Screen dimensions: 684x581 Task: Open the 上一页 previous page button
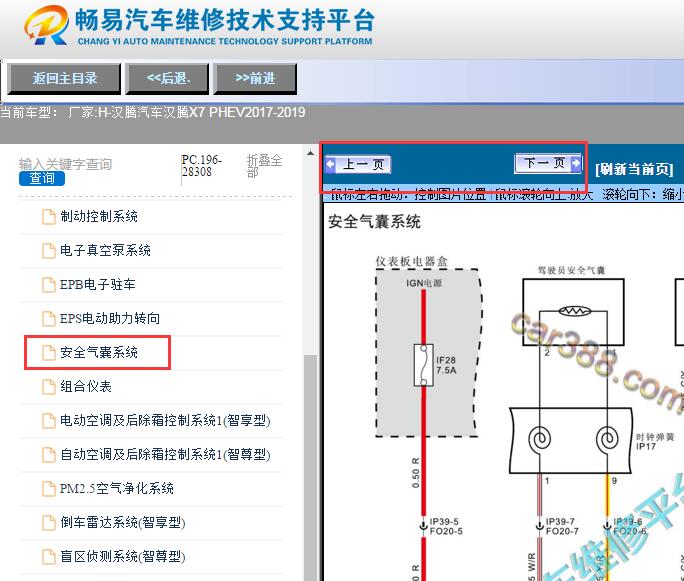(x=358, y=164)
